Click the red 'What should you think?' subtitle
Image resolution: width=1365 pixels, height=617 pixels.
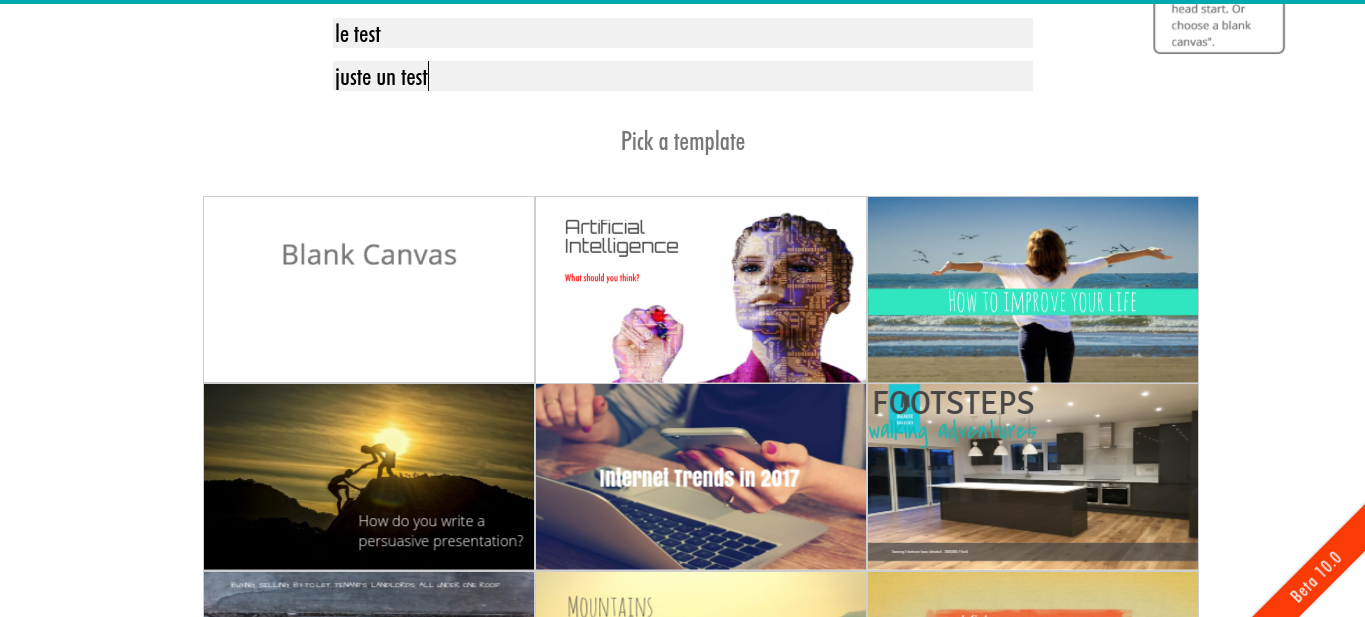click(x=602, y=278)
